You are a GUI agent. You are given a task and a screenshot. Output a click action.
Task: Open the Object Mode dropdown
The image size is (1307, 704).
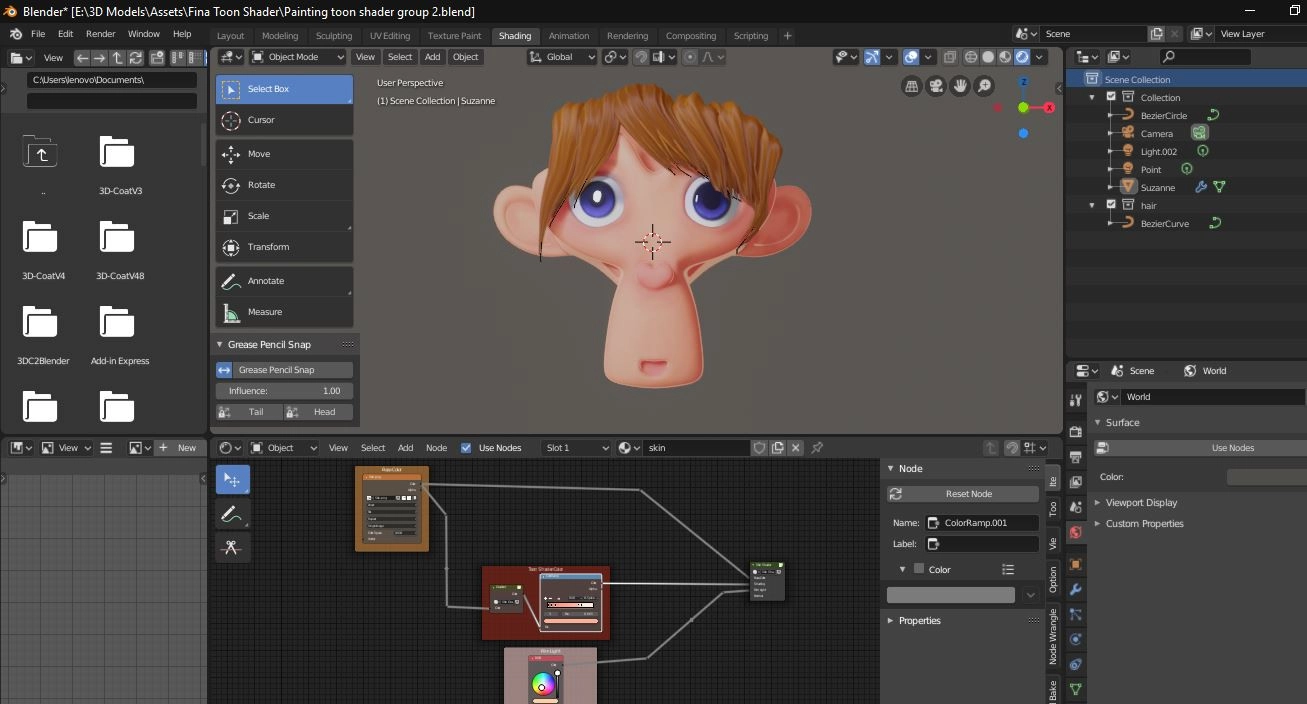tap(298, 57)
